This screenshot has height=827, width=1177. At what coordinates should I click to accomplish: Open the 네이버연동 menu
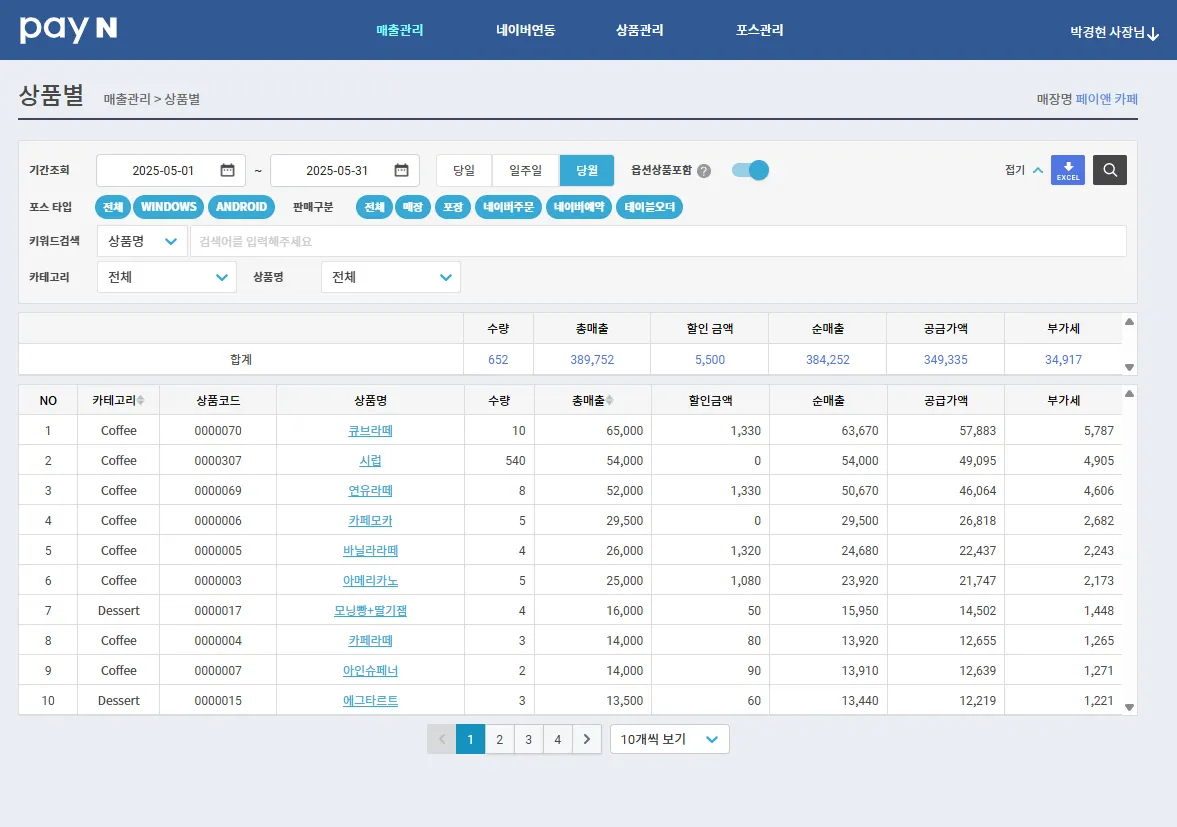point(525,30)
